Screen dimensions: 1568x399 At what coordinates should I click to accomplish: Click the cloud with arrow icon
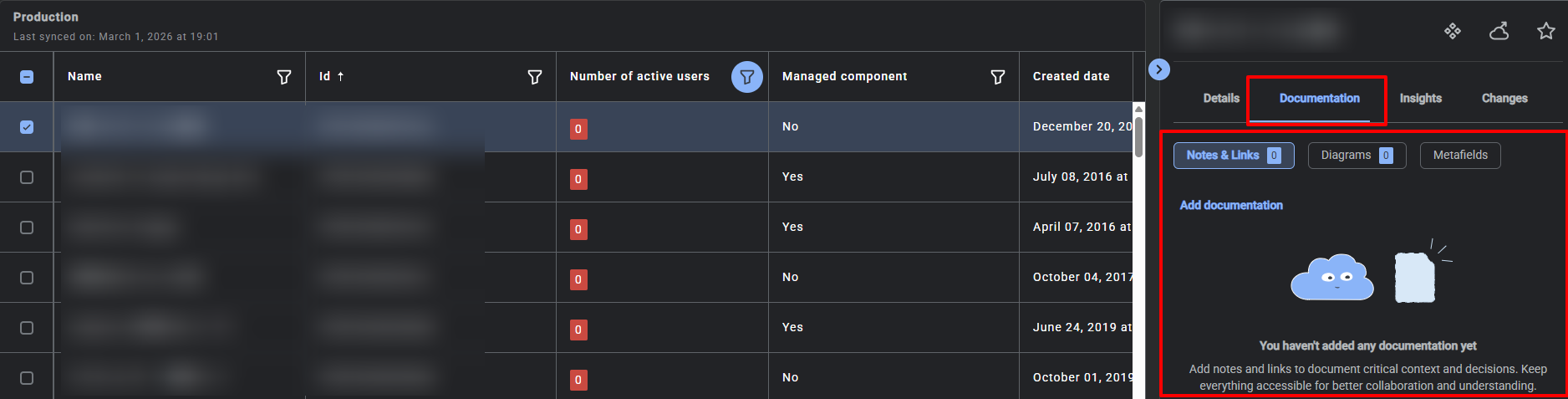[x=1499, y=31]
